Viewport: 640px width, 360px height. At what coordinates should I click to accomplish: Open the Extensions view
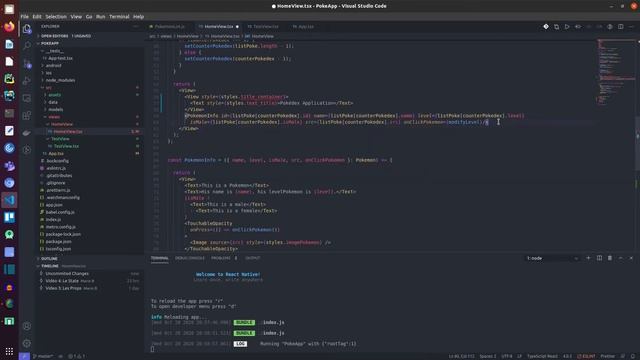pyautogui.click(x=27, y=116)
